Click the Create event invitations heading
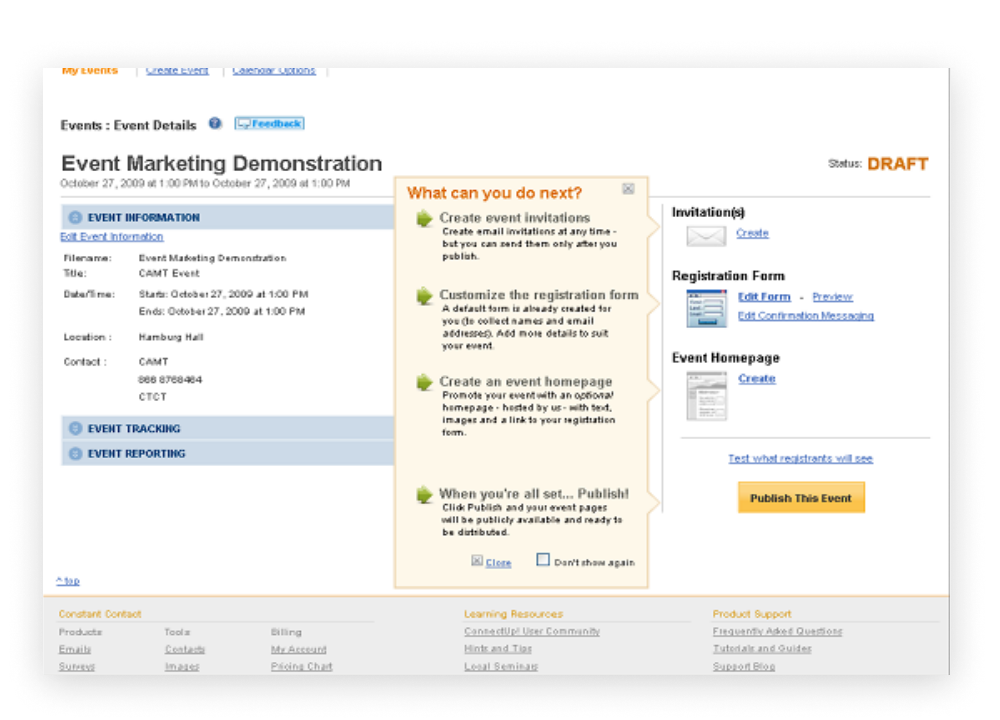This screenshot has width=1000, height=720. 515,217
